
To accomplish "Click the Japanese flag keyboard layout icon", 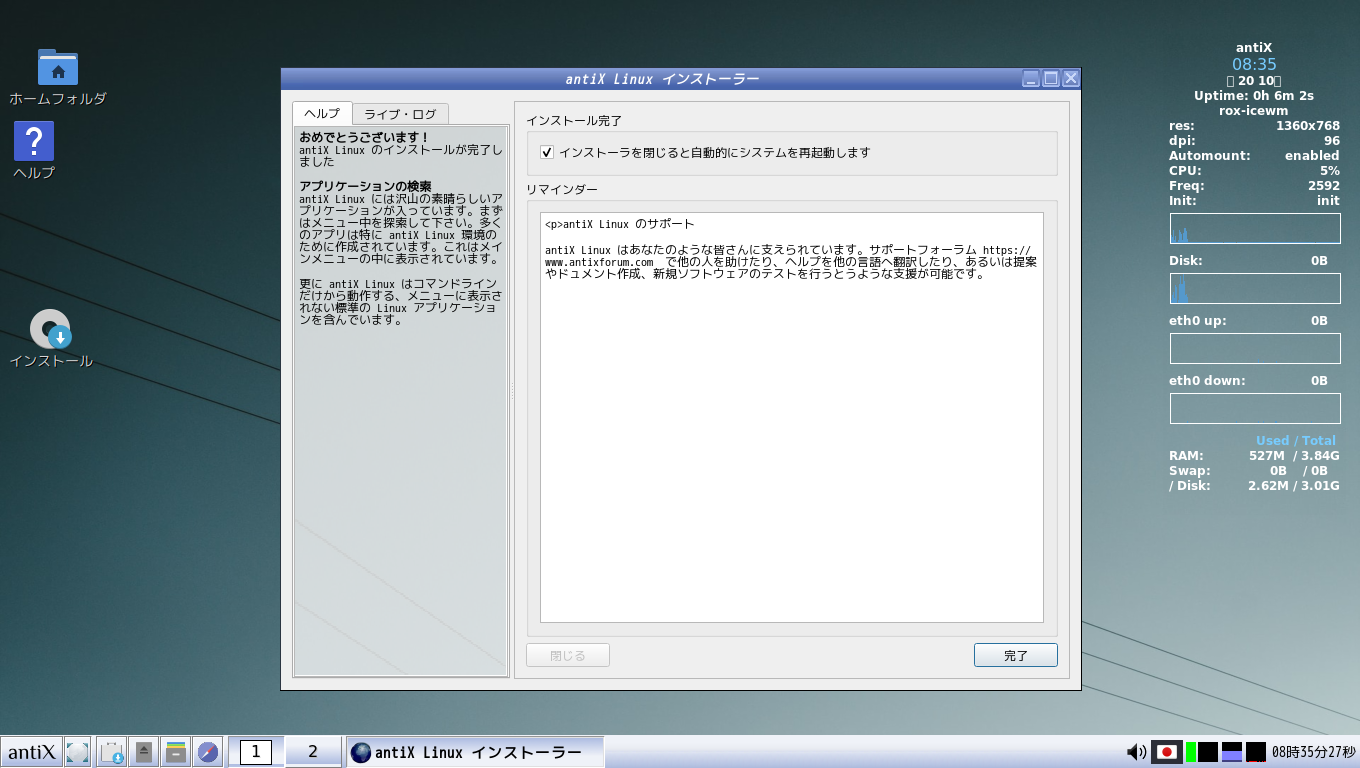I will coord(1166,752).
